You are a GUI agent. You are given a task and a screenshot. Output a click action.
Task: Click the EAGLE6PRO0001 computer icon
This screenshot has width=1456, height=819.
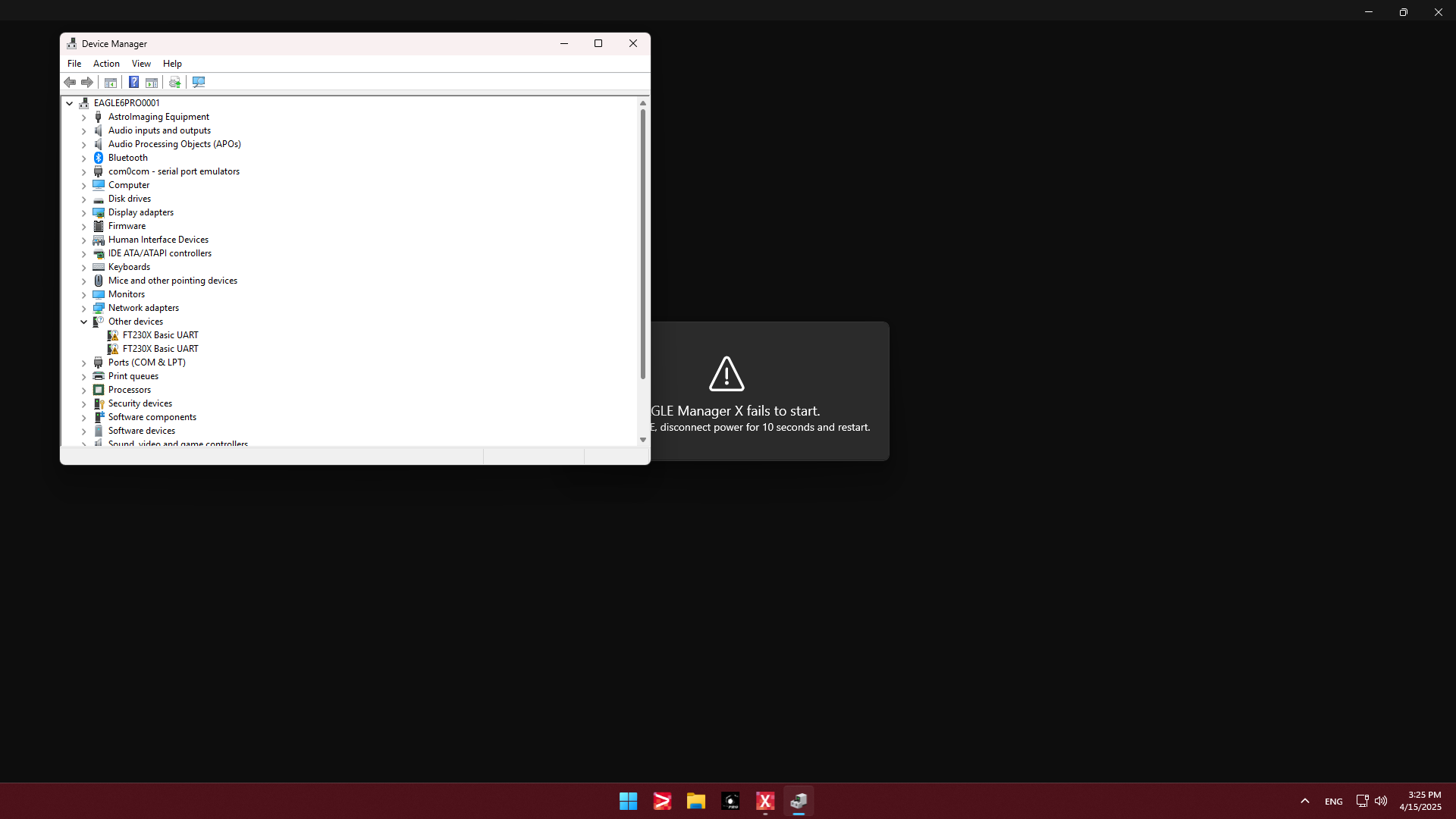pos(84,103)
